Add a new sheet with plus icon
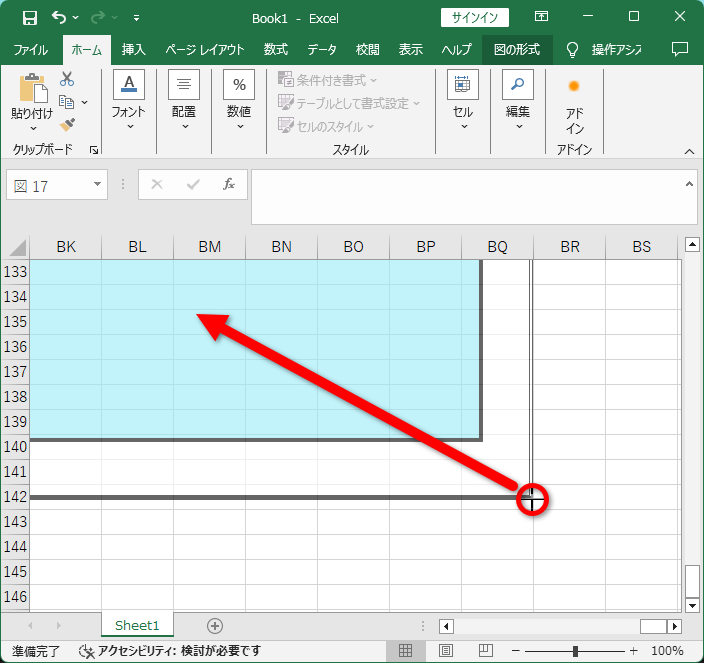 click(215, 626)
